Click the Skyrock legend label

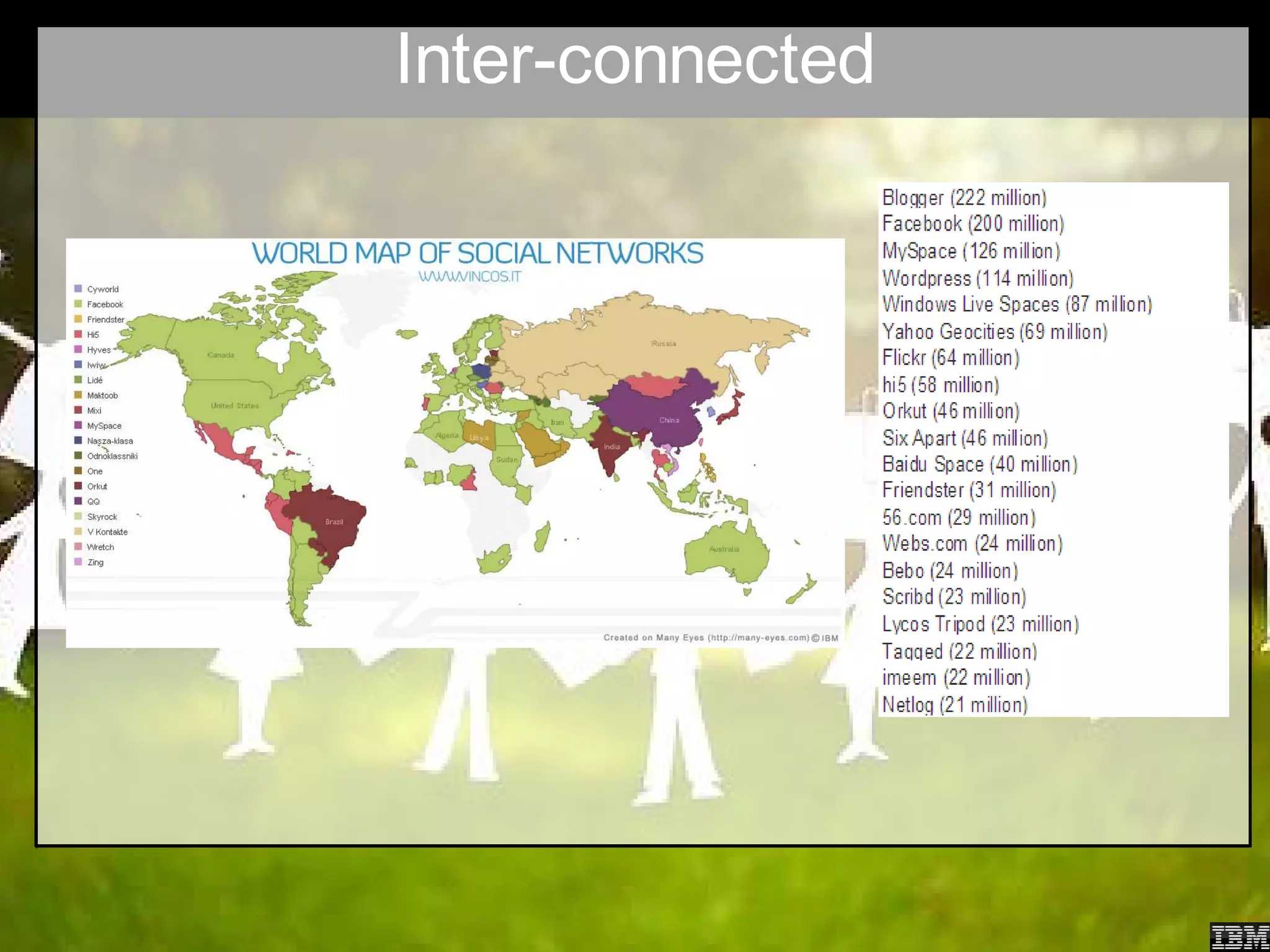click(102, 517)
